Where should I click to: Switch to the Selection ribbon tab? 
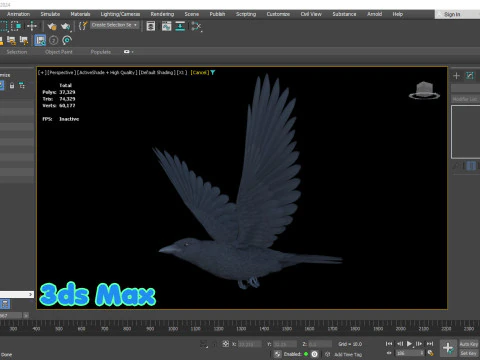coord(17,52)
